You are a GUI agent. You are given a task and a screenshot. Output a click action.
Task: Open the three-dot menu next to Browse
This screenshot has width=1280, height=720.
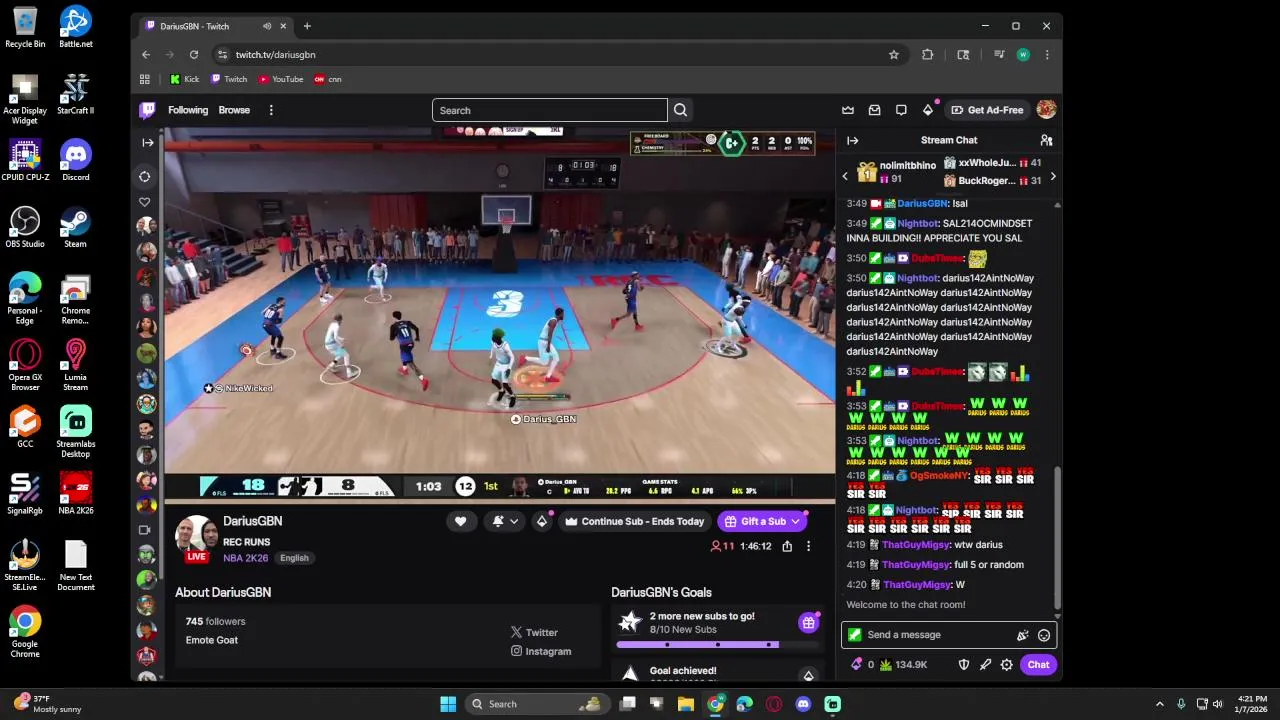[271, 110]
